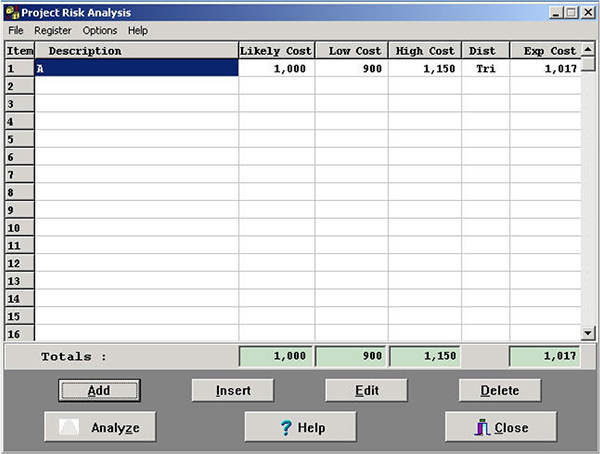Click the Delete button
This screenshot has width=600, height=454.
tap(500, 390)
